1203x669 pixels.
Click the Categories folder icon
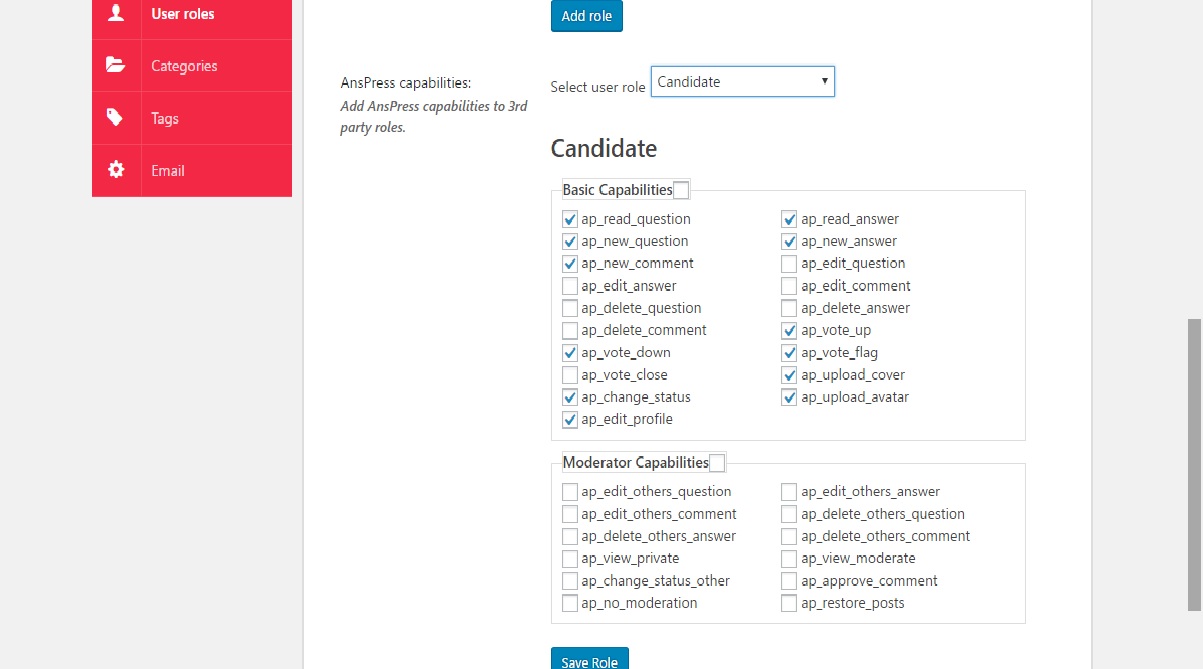(116, 65)
